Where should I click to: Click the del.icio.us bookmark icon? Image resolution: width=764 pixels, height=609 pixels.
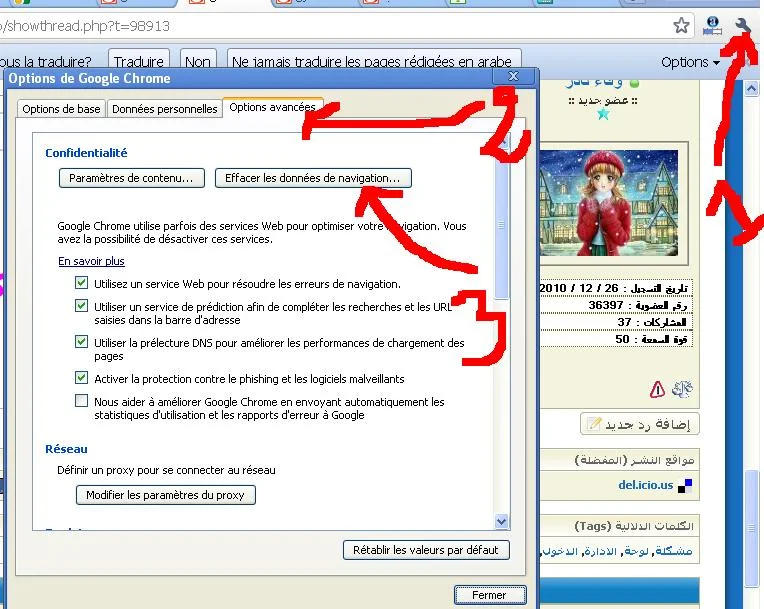click(x=684, y=487)
